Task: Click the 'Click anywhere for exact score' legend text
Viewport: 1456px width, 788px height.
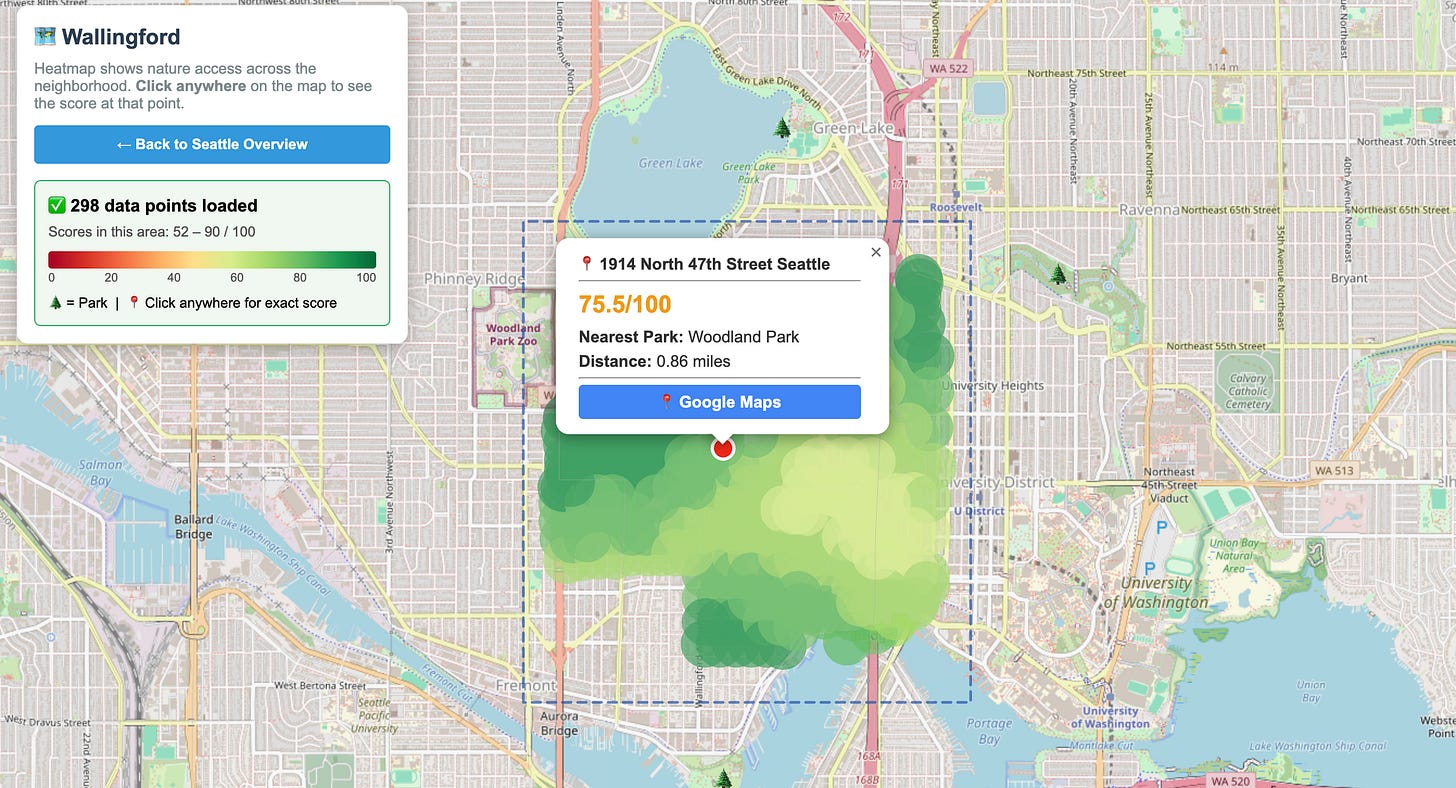Action: pos(240,302)
